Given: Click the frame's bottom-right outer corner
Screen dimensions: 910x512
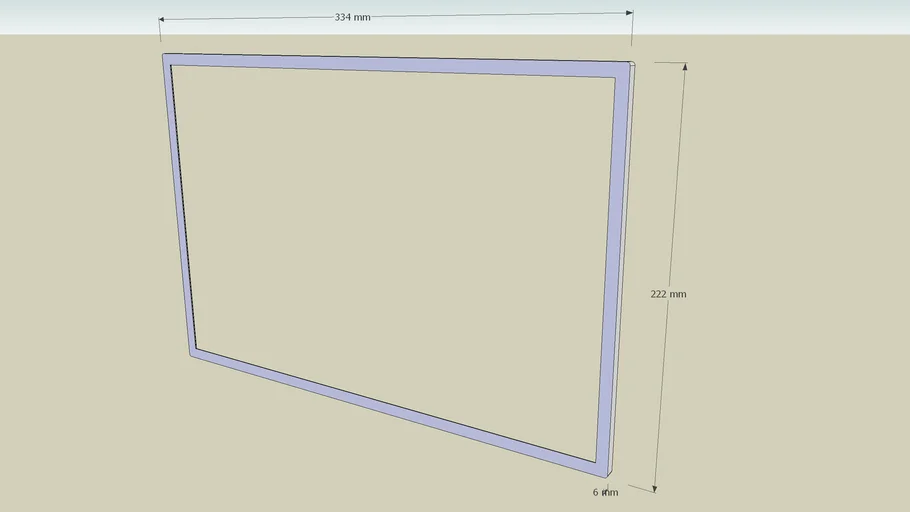Looking at the screenshot, I should coord(608,476).
